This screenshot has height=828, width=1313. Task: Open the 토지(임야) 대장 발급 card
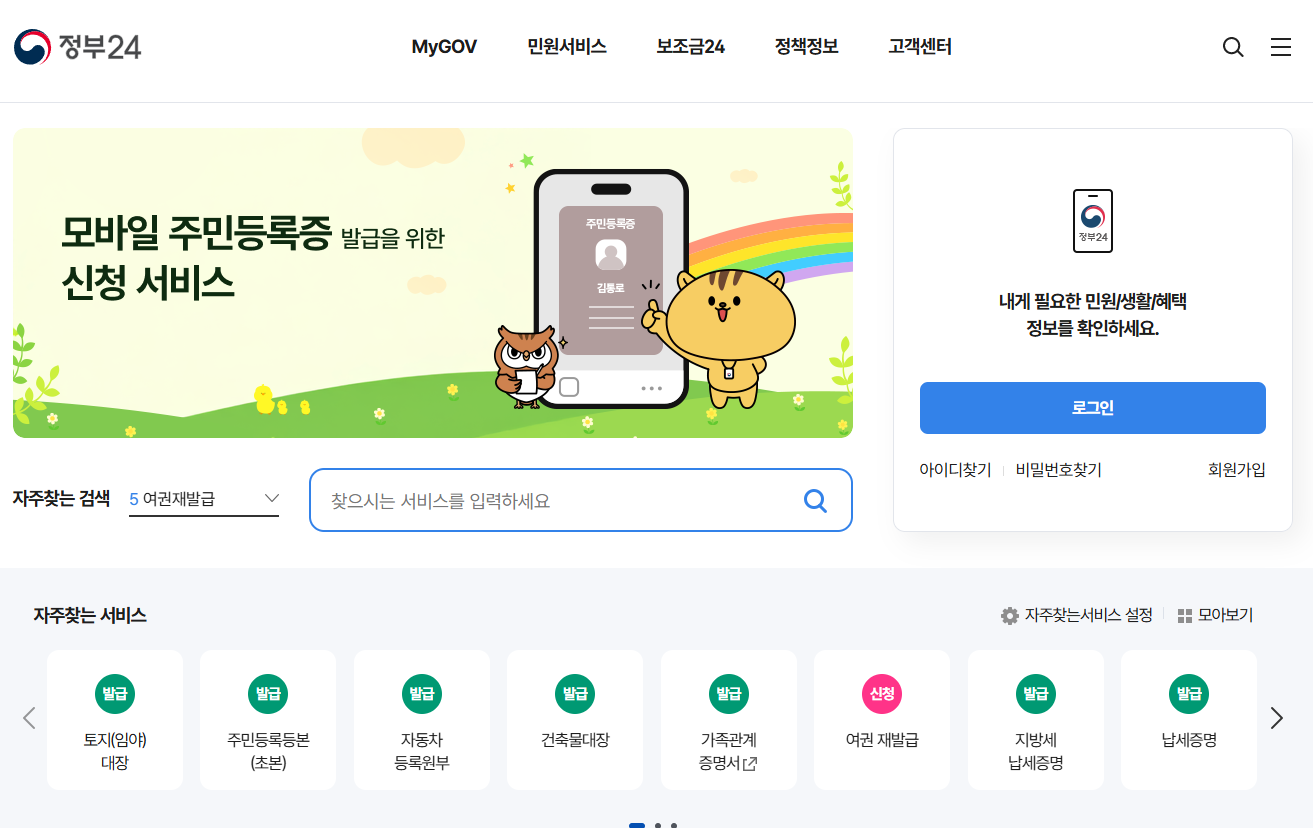pos(115,720)
